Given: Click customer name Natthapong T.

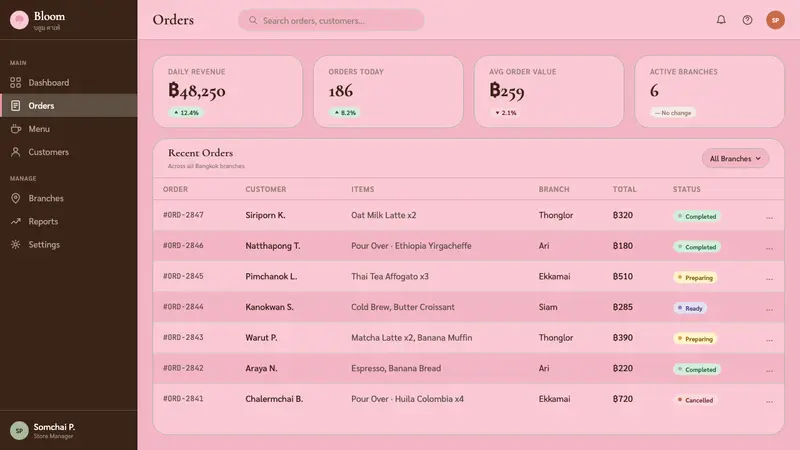Looking at the screenshot, I should [273, 246].
